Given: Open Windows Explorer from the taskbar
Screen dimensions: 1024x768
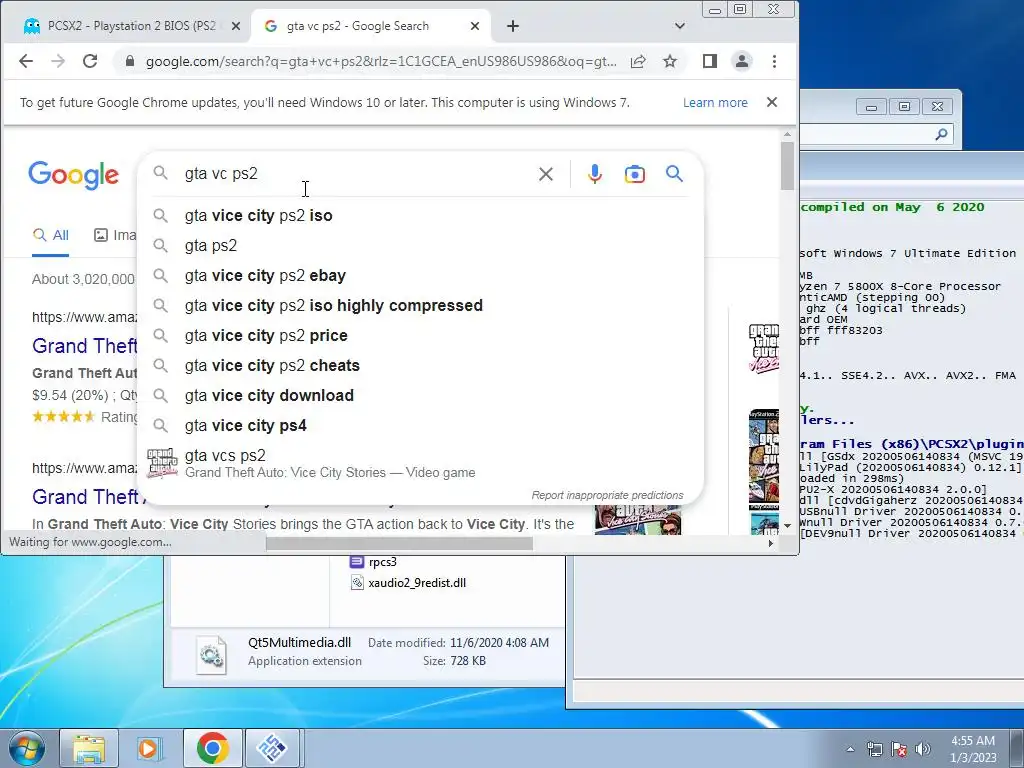Looking at the screenshot, I should 89,748.
